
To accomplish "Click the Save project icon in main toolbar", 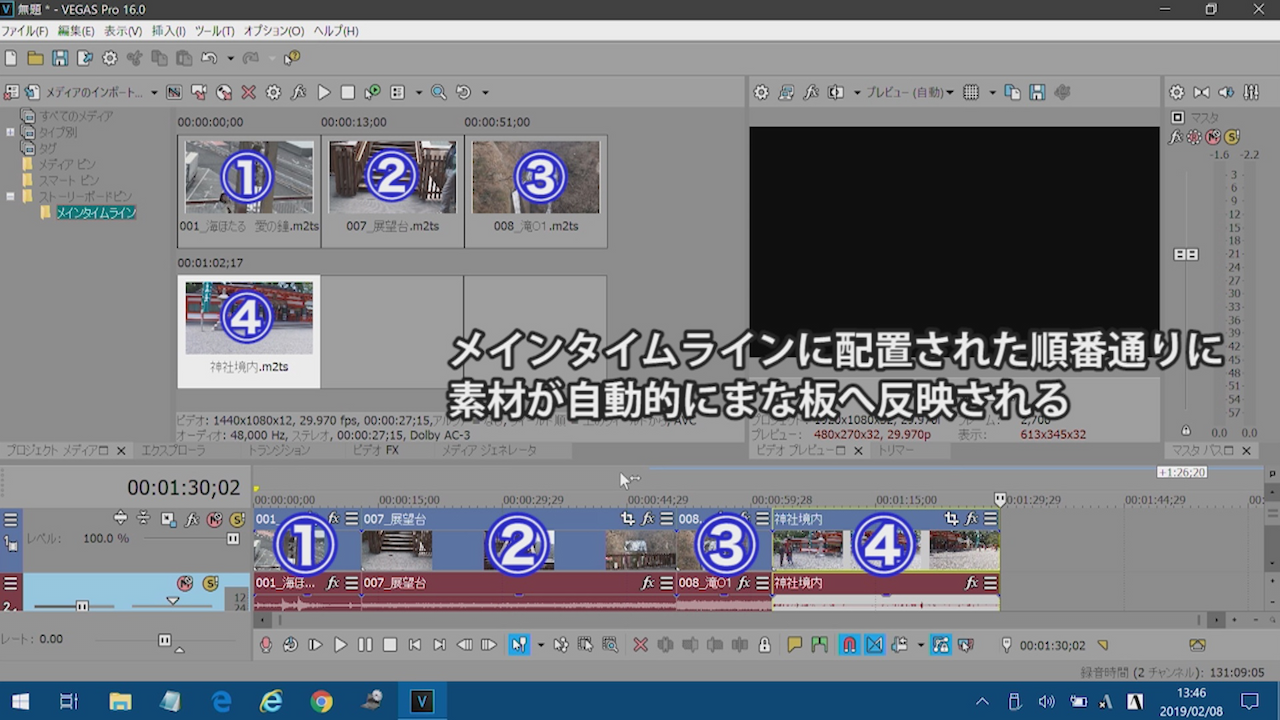I will tap(60, 58).
